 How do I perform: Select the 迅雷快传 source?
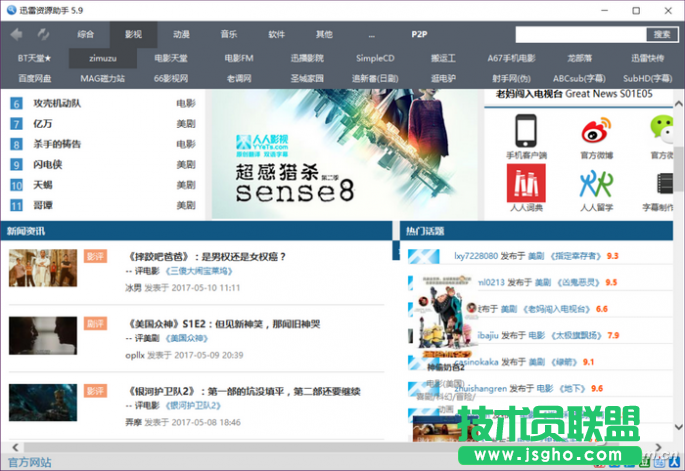(x=648, y=58)
